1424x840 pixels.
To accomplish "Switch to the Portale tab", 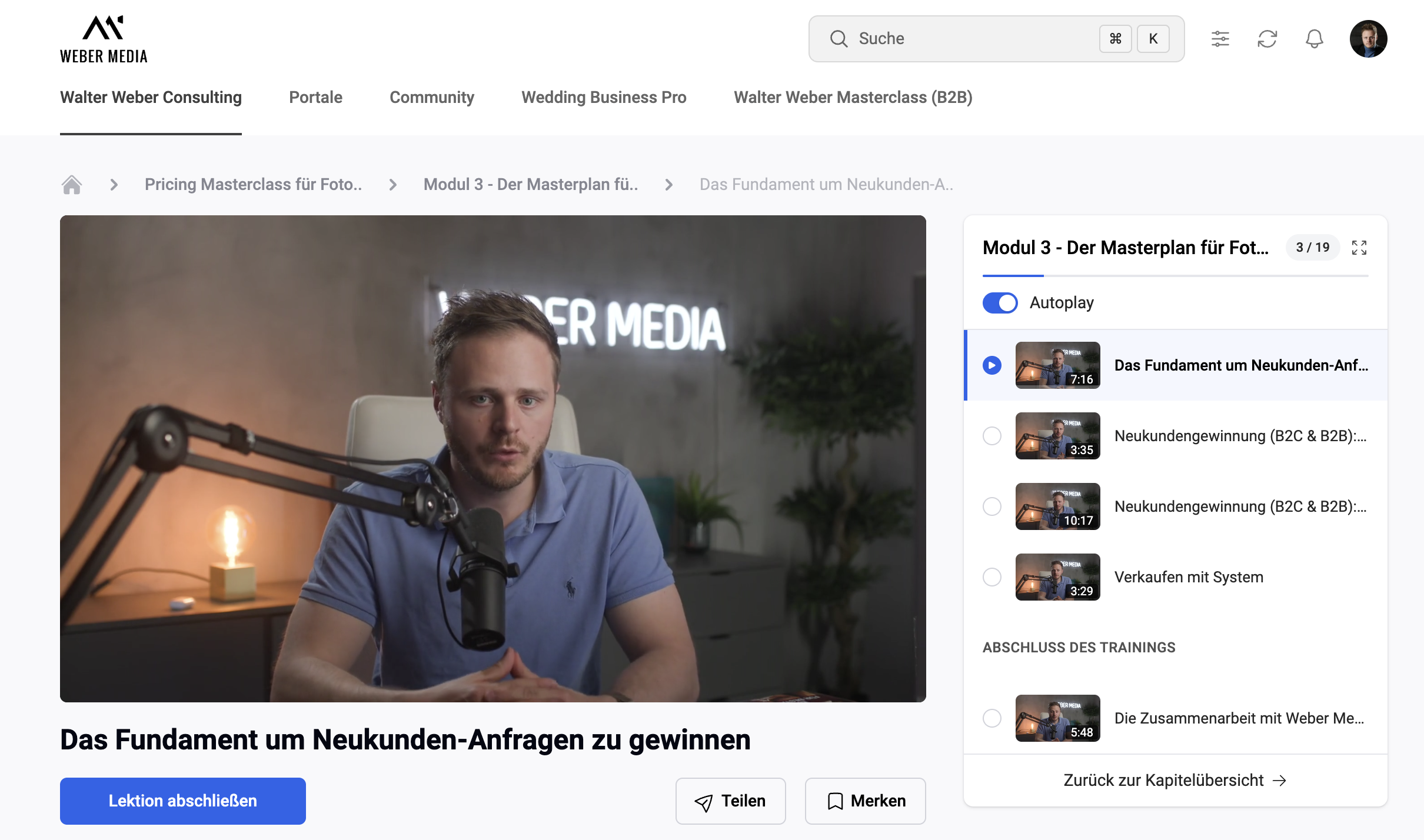I will (x=315, y=98).
